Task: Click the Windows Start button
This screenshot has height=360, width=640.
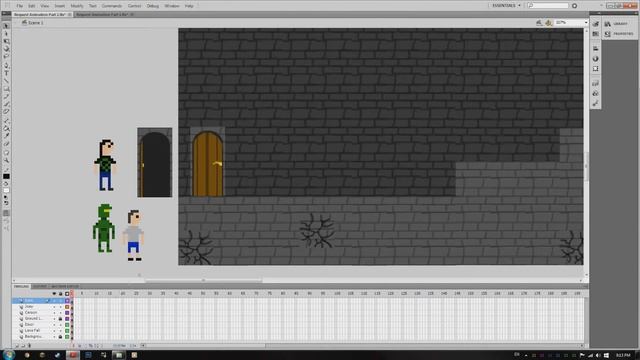Action: pyautogui.click(x=8, y=355)
